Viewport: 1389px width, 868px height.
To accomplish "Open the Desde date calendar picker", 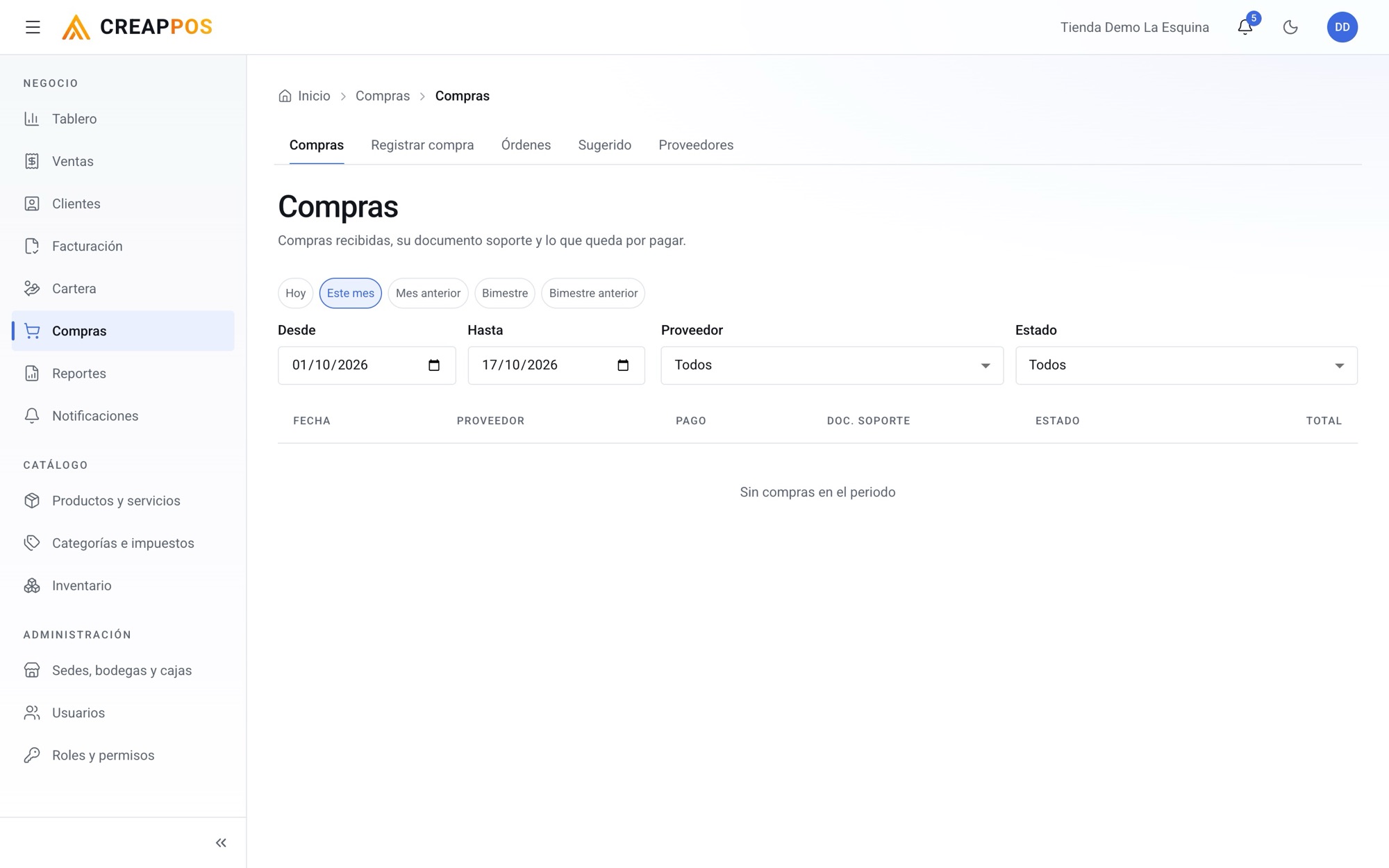I will (434, 365).
